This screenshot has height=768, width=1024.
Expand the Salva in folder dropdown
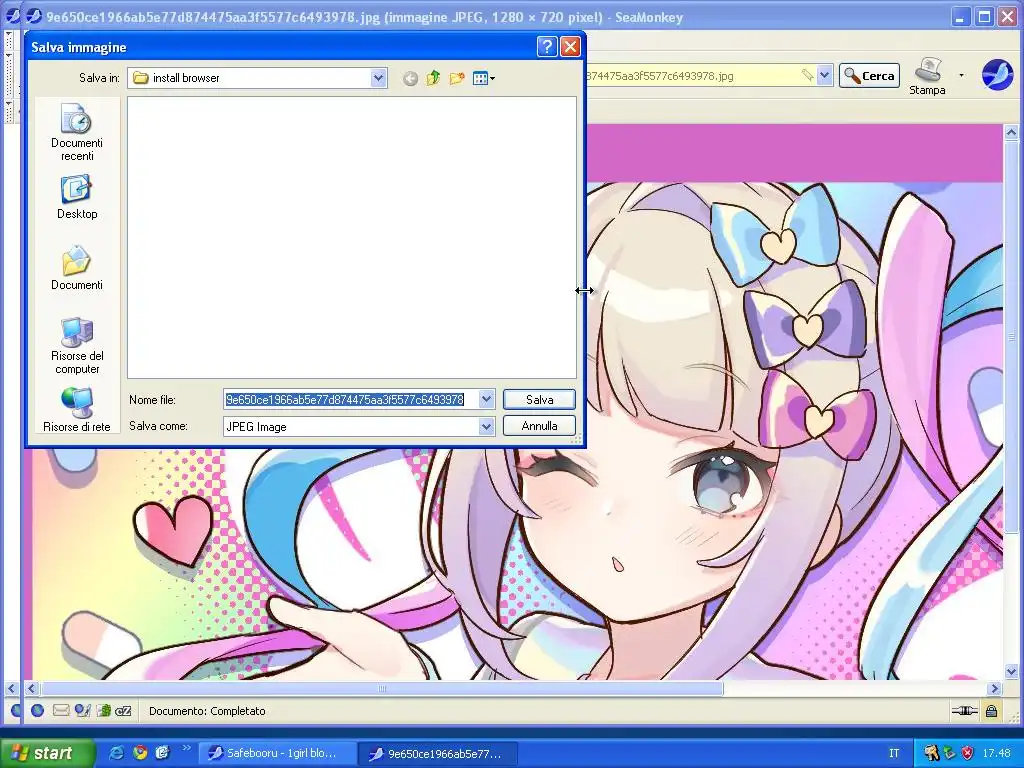(378, 78)
